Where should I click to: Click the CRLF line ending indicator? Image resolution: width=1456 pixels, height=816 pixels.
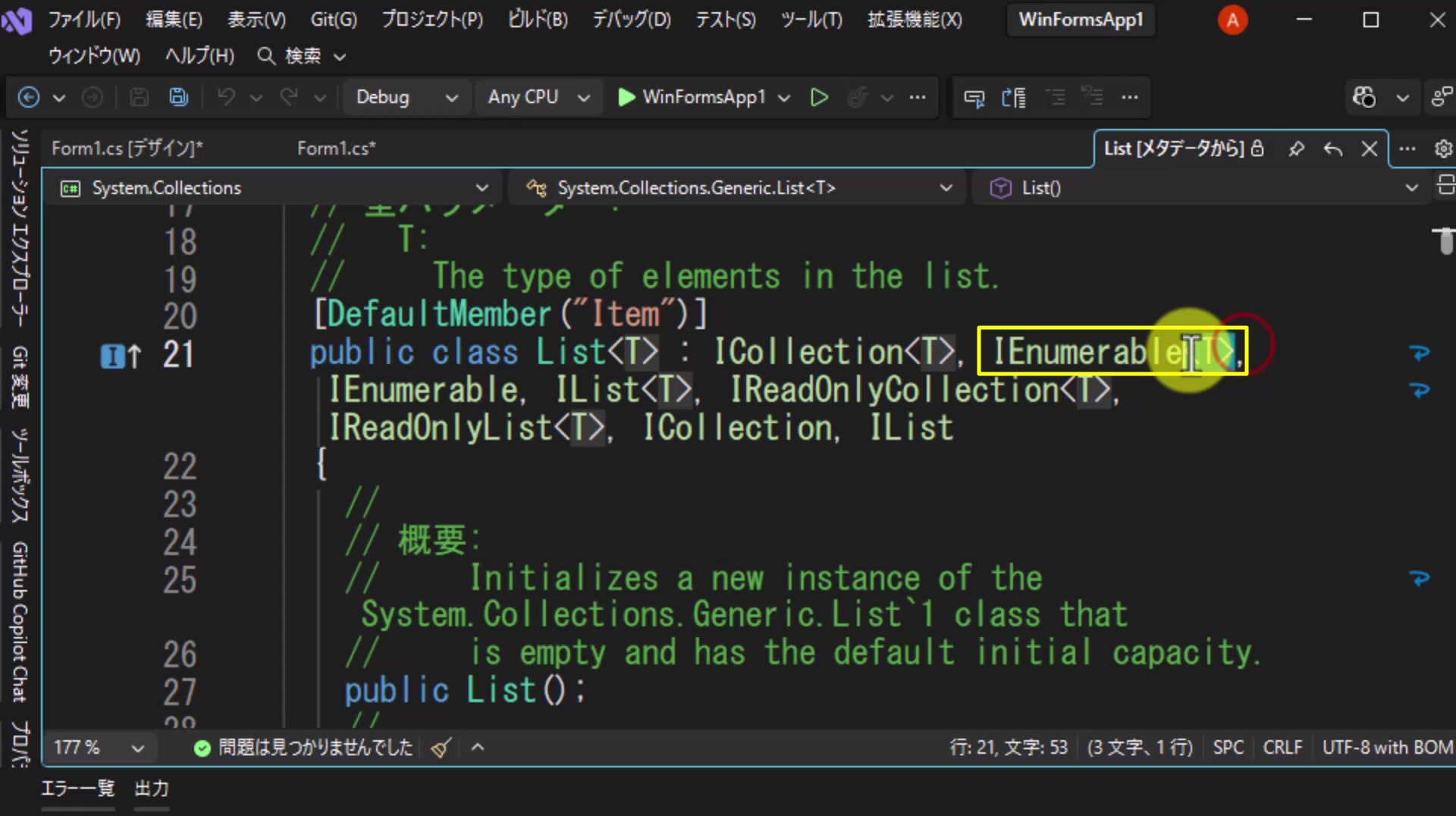tap(1282, 748)
